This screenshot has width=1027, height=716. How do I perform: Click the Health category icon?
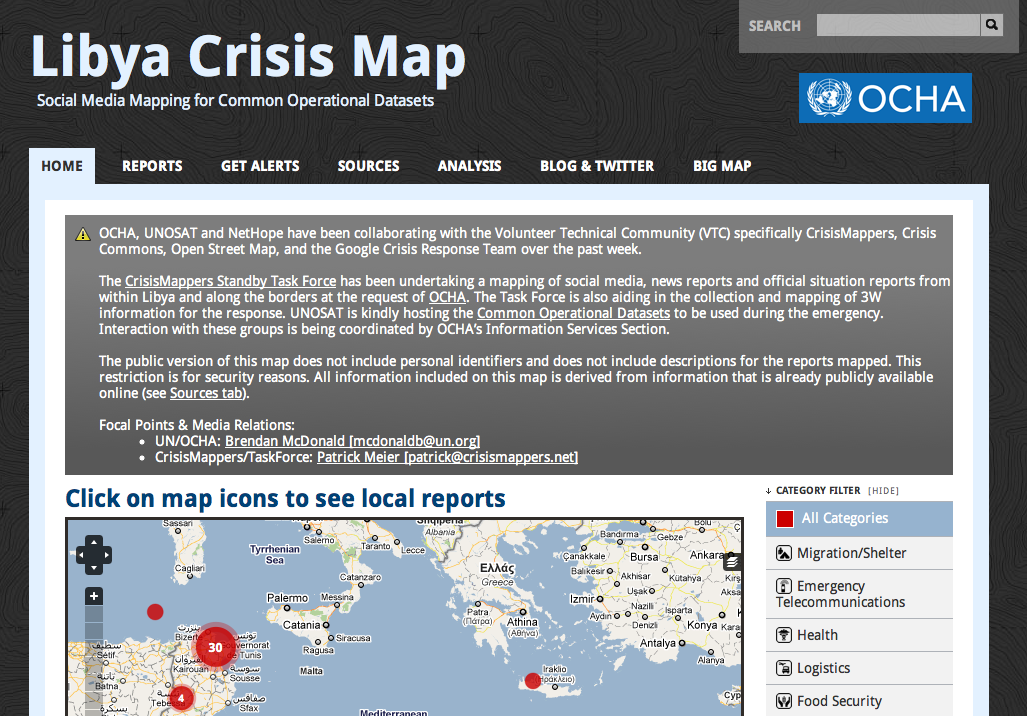click(784, 635)
